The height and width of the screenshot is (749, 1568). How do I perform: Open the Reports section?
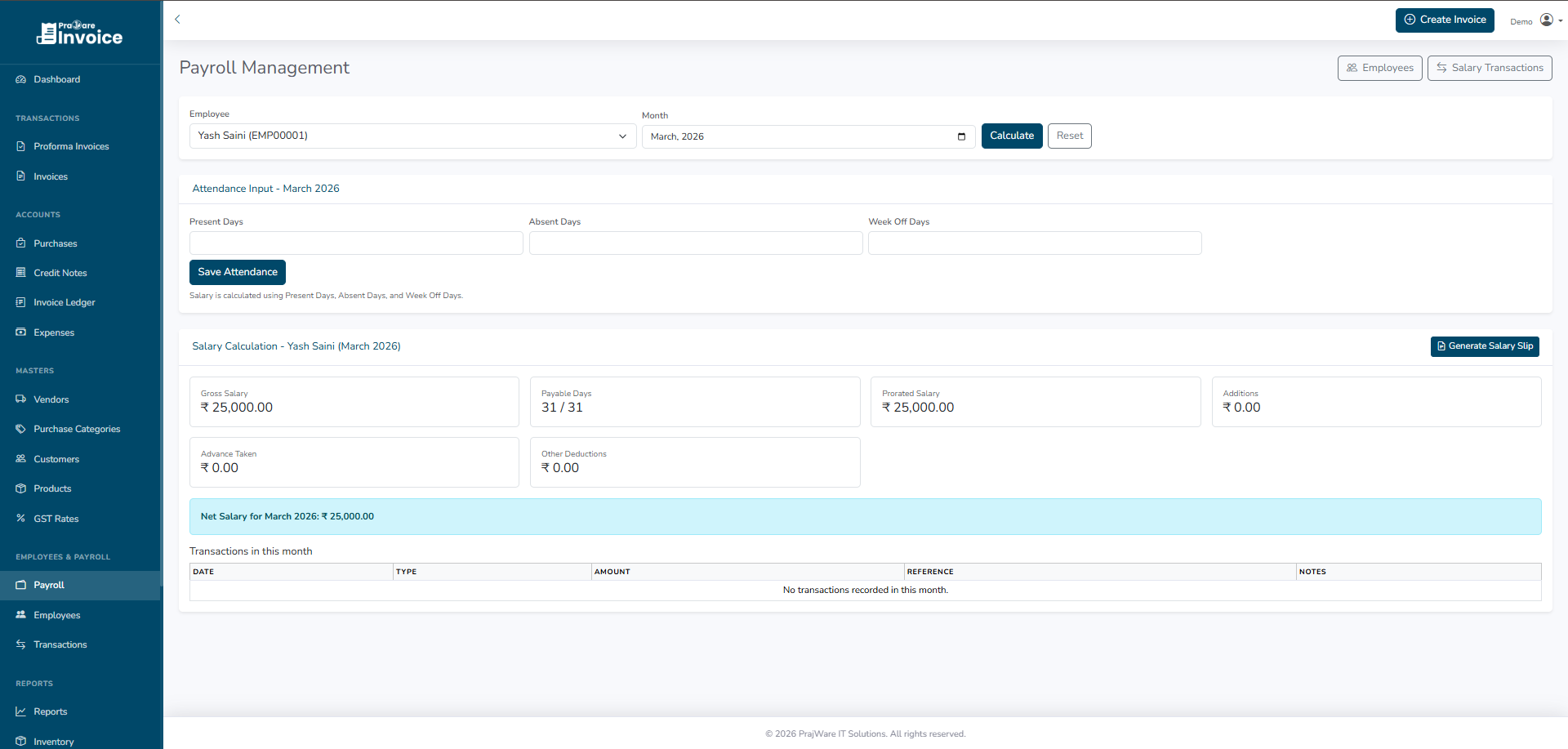click(50, 711)
